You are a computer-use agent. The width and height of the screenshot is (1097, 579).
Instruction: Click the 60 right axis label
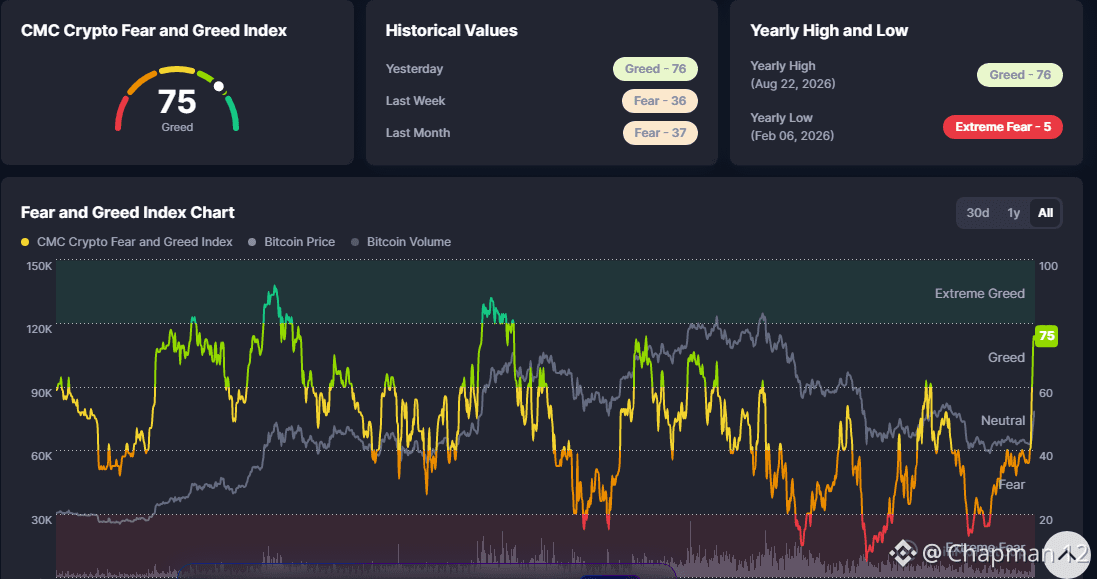pyautogui.click(x=1046, y=393)
